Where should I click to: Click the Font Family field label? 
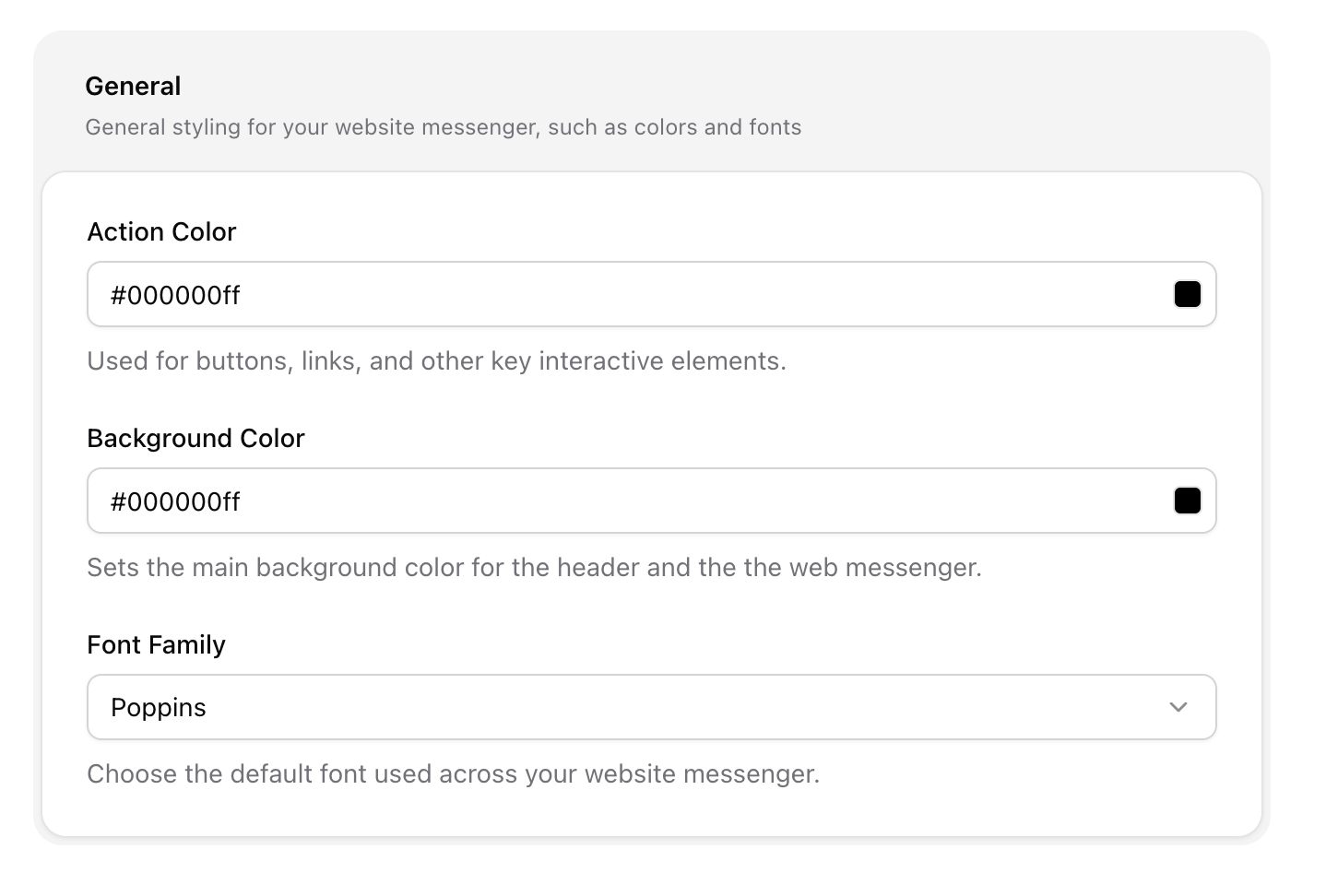(156, 644)
